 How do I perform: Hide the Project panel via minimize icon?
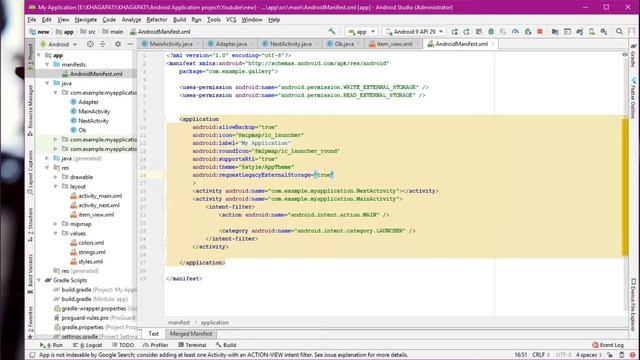130,44
